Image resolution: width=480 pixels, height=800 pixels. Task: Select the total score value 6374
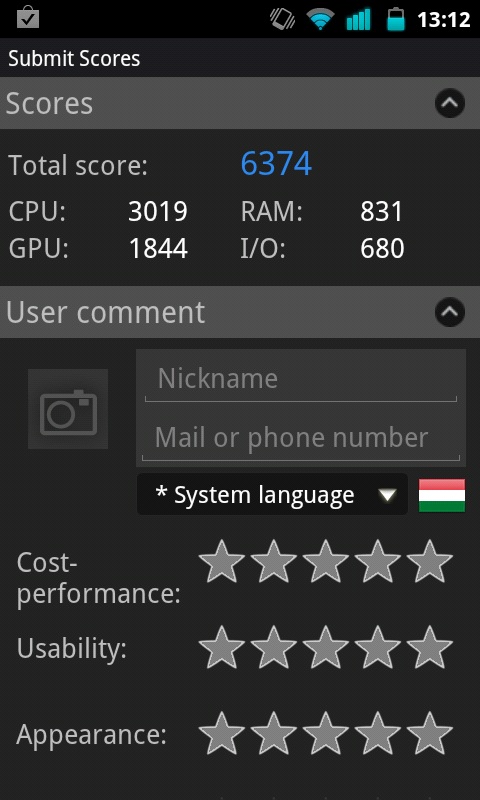276,164
